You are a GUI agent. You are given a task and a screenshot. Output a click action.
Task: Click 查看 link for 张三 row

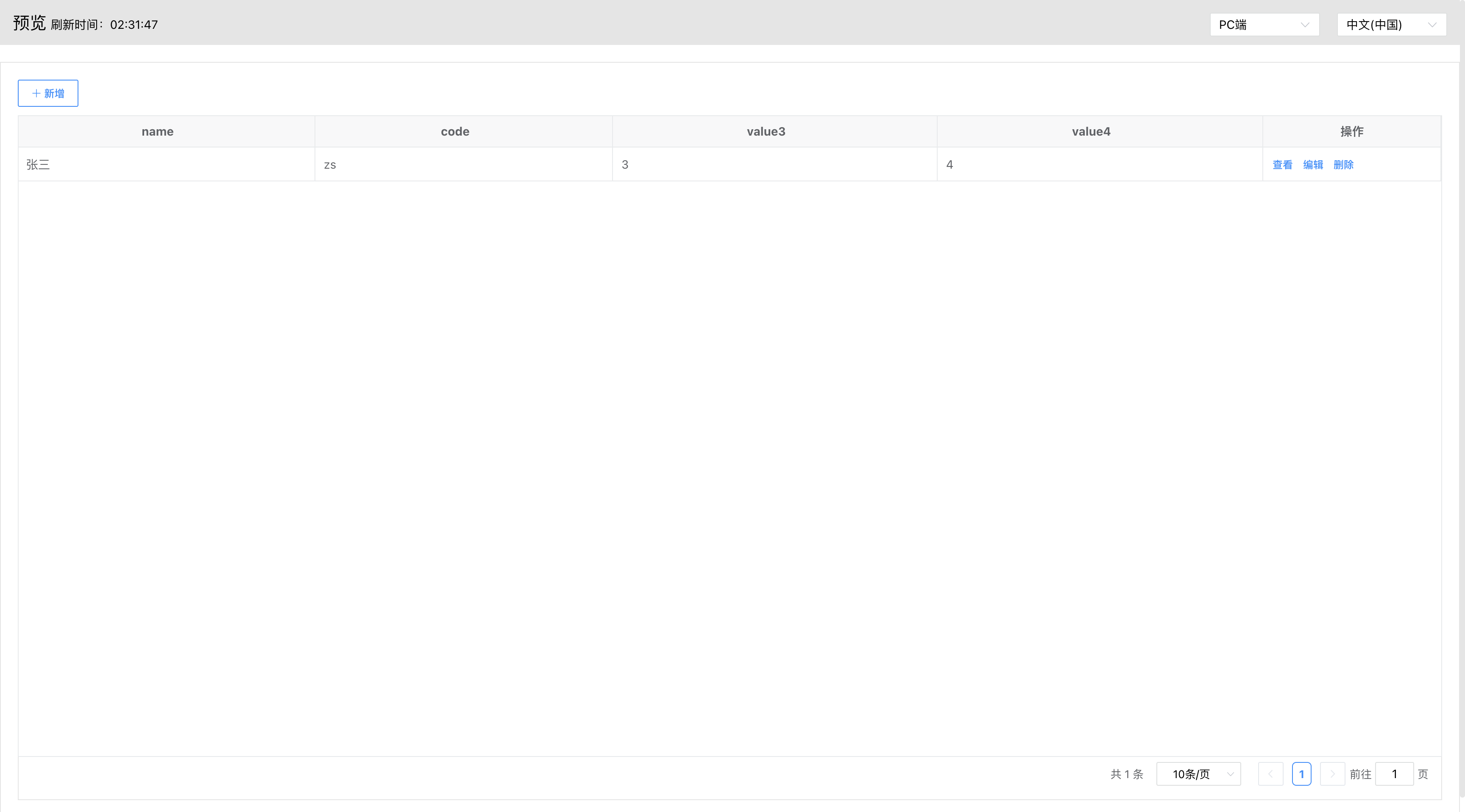[x=1282, y=165]
